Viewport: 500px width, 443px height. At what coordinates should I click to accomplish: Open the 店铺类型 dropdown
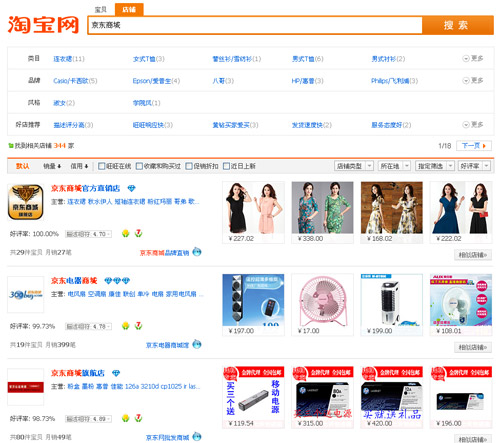[x=354, y=166]
